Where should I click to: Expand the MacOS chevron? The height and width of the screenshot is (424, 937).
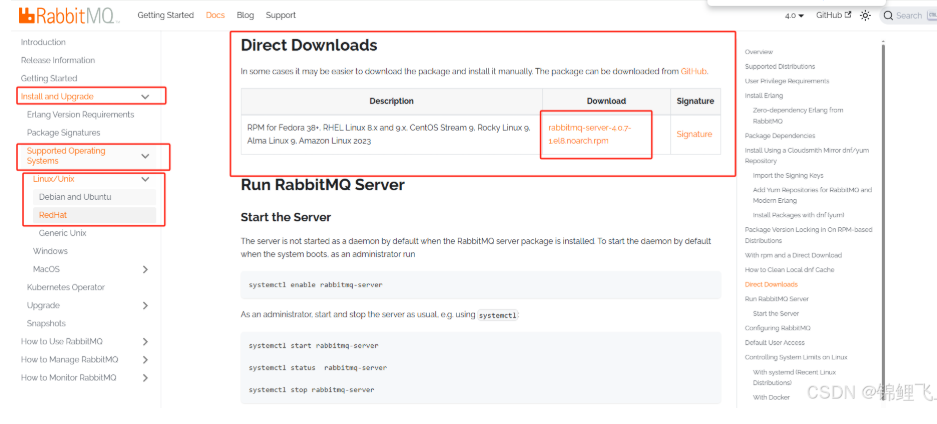(x=145, y=269)
